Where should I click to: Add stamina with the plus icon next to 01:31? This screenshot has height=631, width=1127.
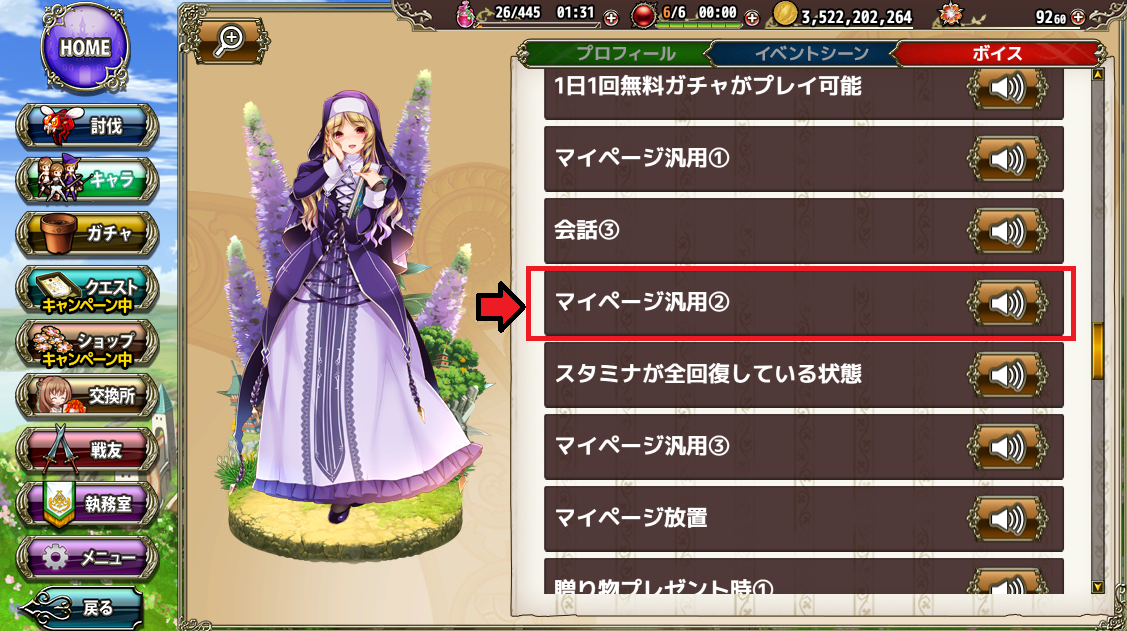coord(610,18)
